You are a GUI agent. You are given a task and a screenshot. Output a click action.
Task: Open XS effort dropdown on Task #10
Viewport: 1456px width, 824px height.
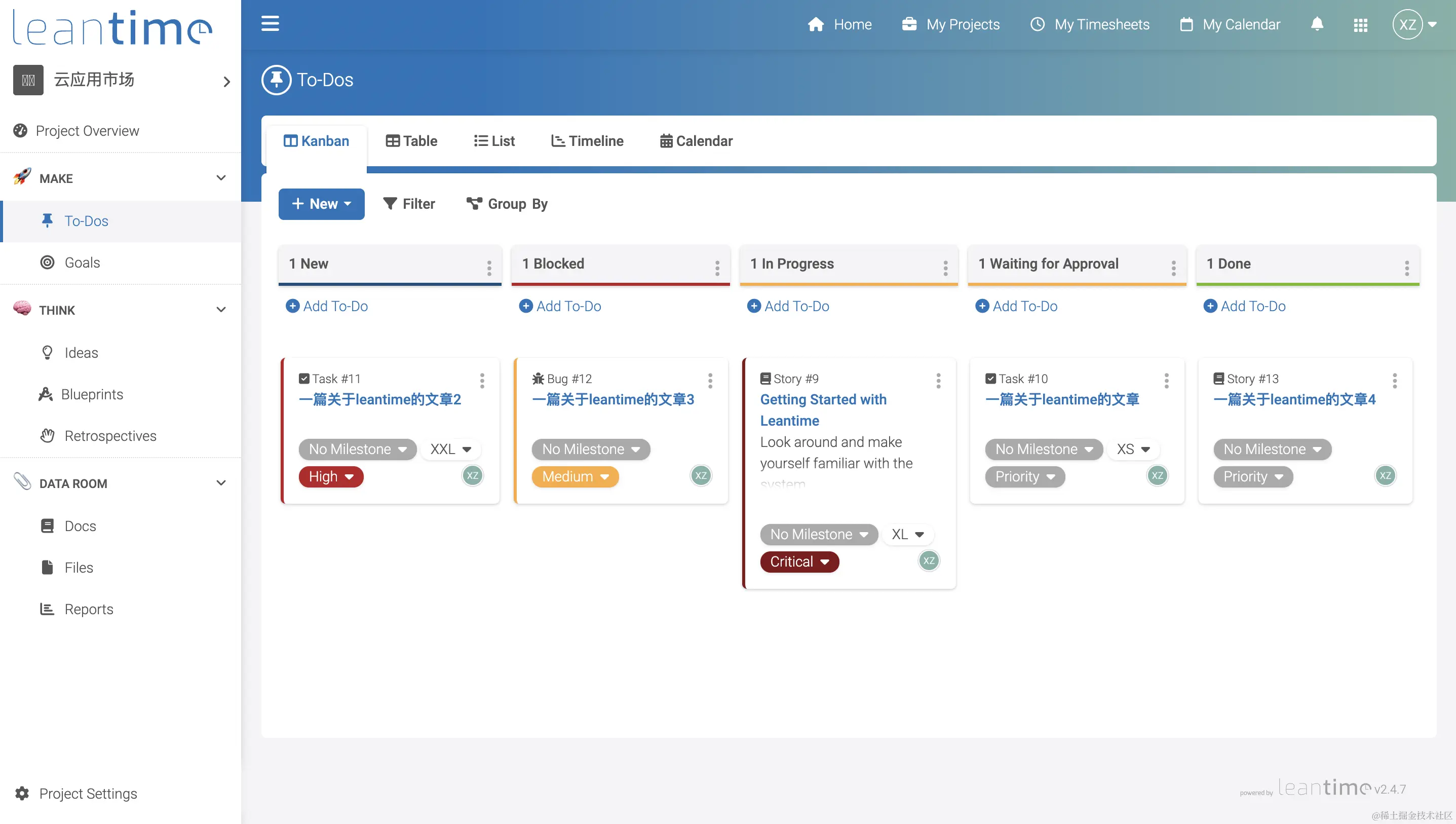(1134, 450)
